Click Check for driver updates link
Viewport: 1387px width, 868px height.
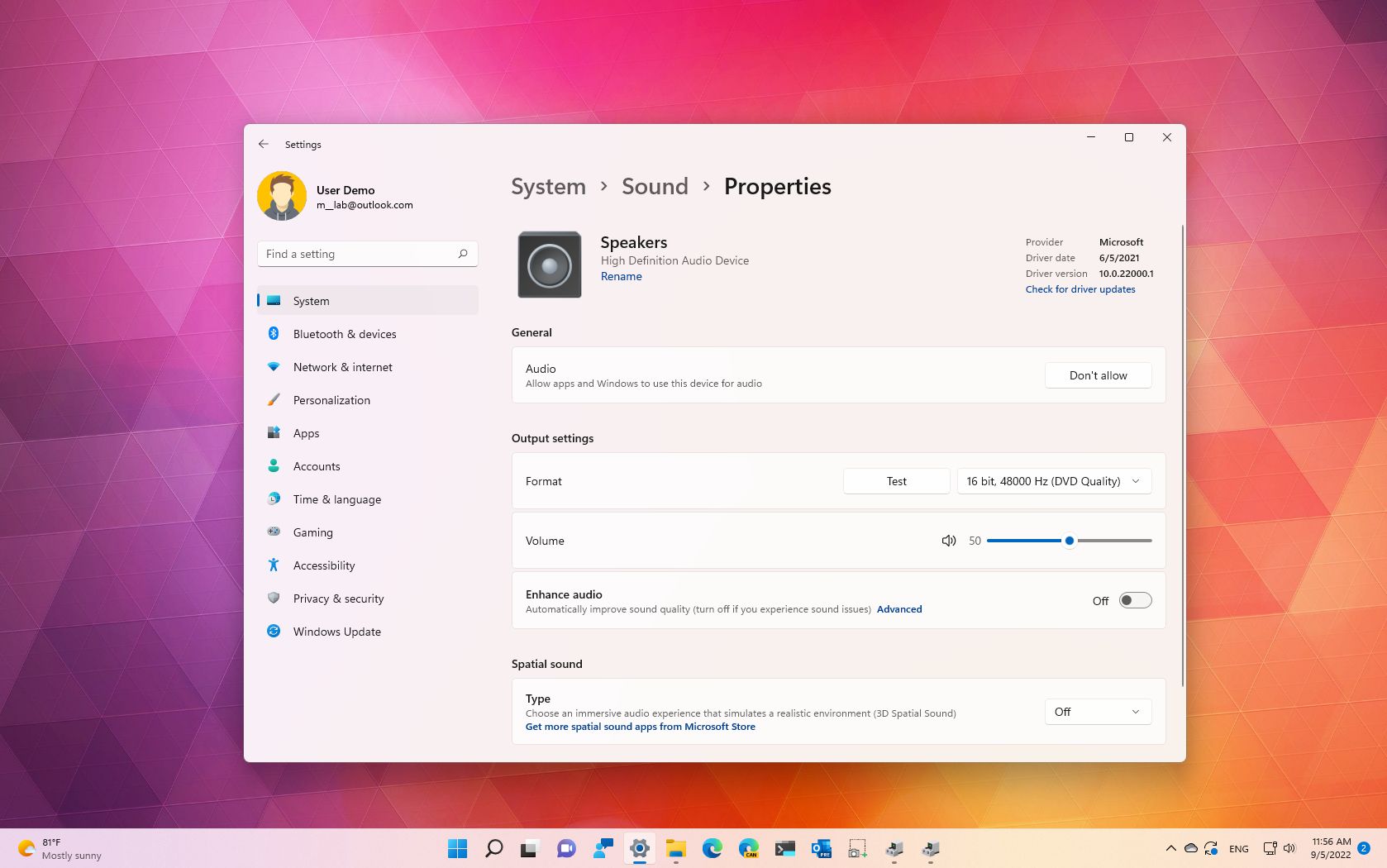pyautogui.click(x=1080, y=289)
